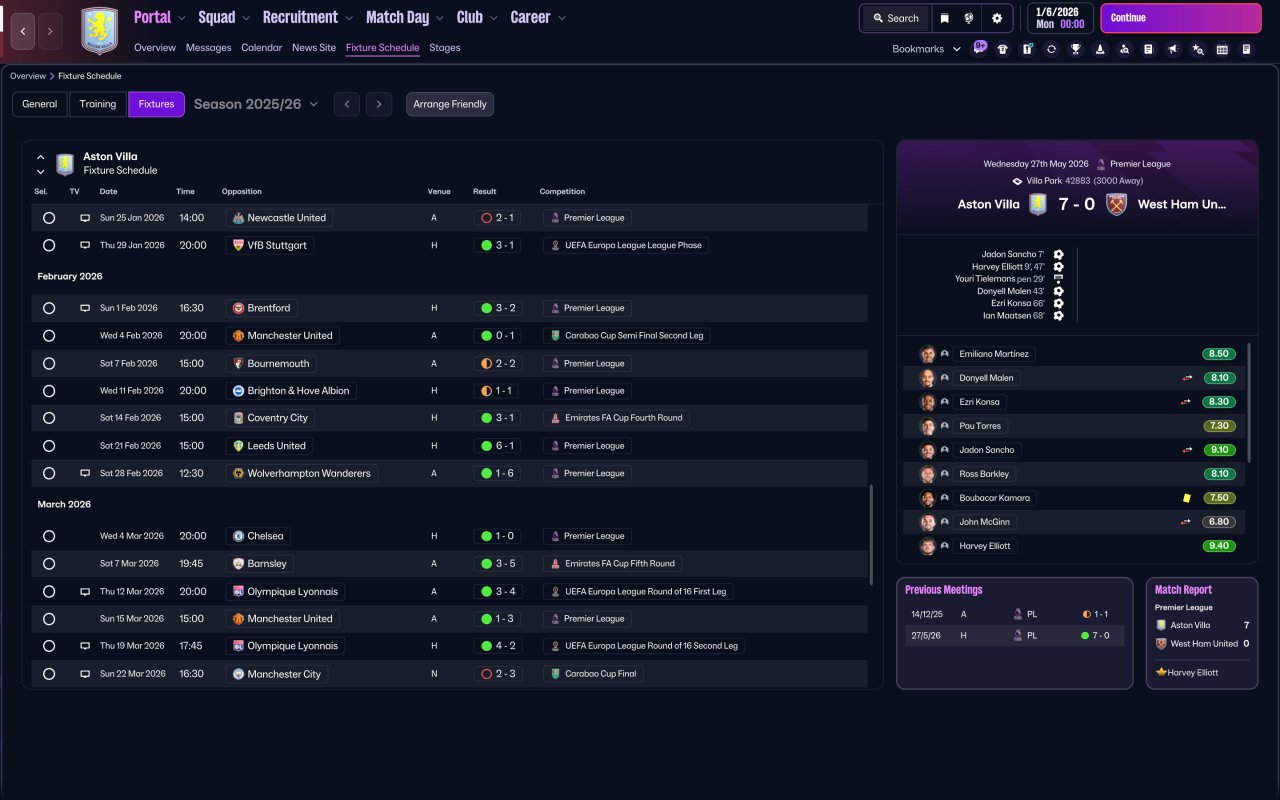The image size is (1280, 800).
Task: Click the TV icon on Wolverhampton Wanderers row
Action: coord(85,473)
